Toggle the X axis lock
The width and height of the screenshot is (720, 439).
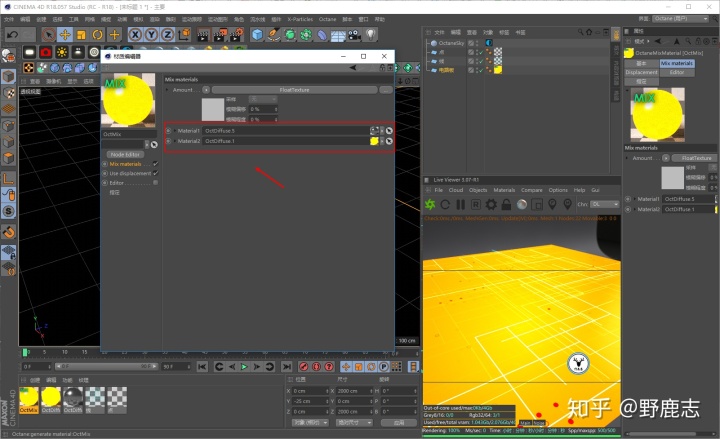[x=135, y=34]
